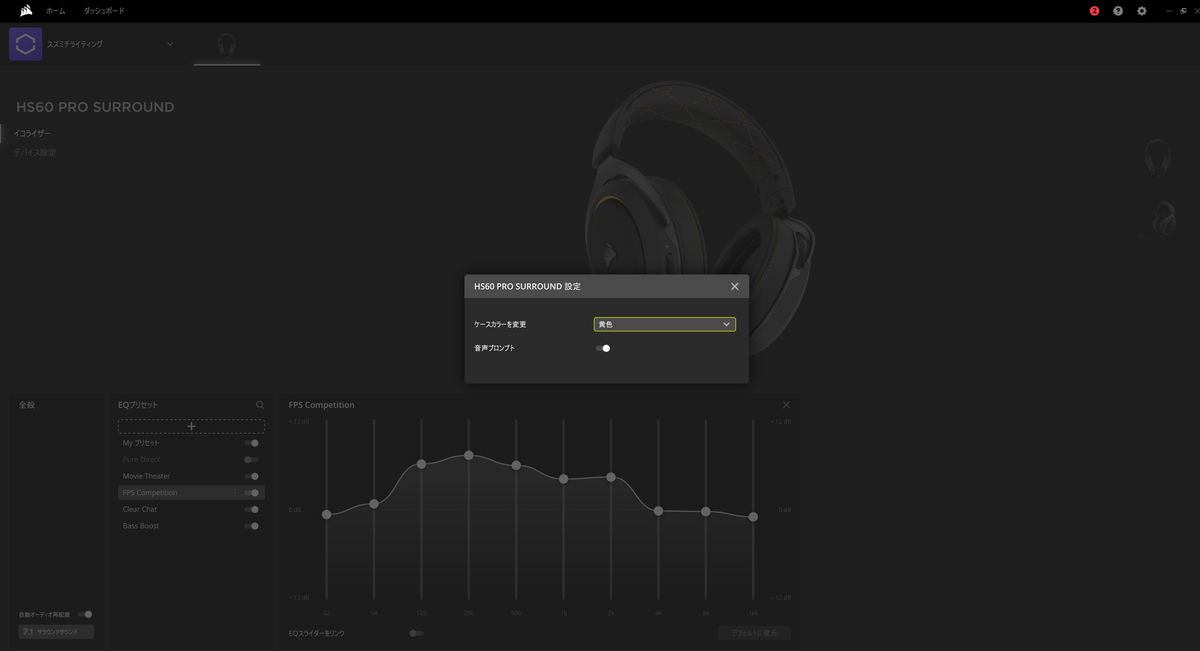
Task: Restore down the iCUE window
Action: [x=1181, y=11]
